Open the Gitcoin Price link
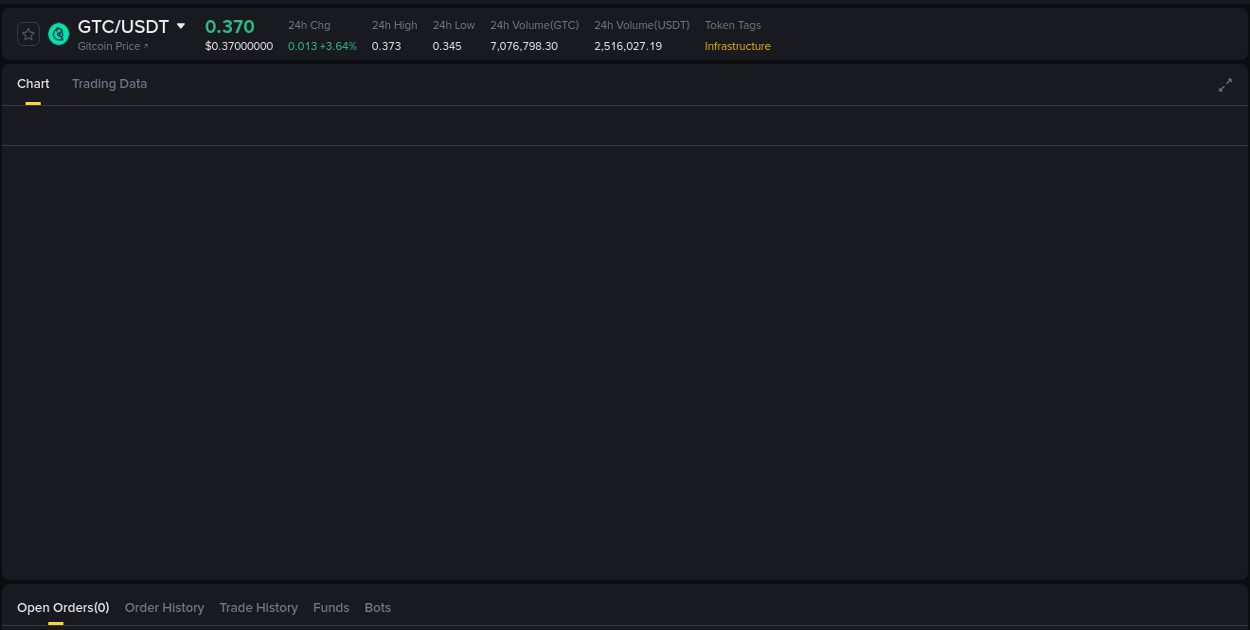 pyautogui.click(x=109, y=45)
